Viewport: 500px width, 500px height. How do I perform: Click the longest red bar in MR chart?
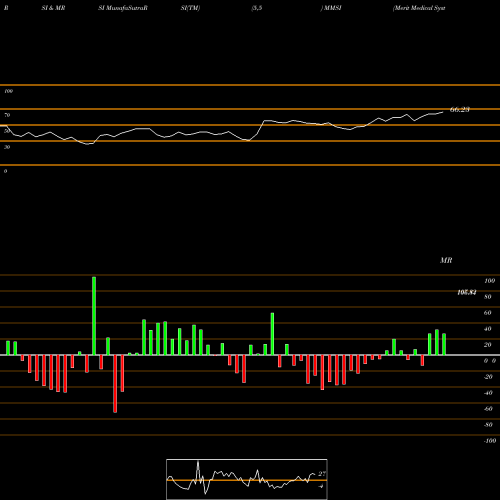point(115,384)
